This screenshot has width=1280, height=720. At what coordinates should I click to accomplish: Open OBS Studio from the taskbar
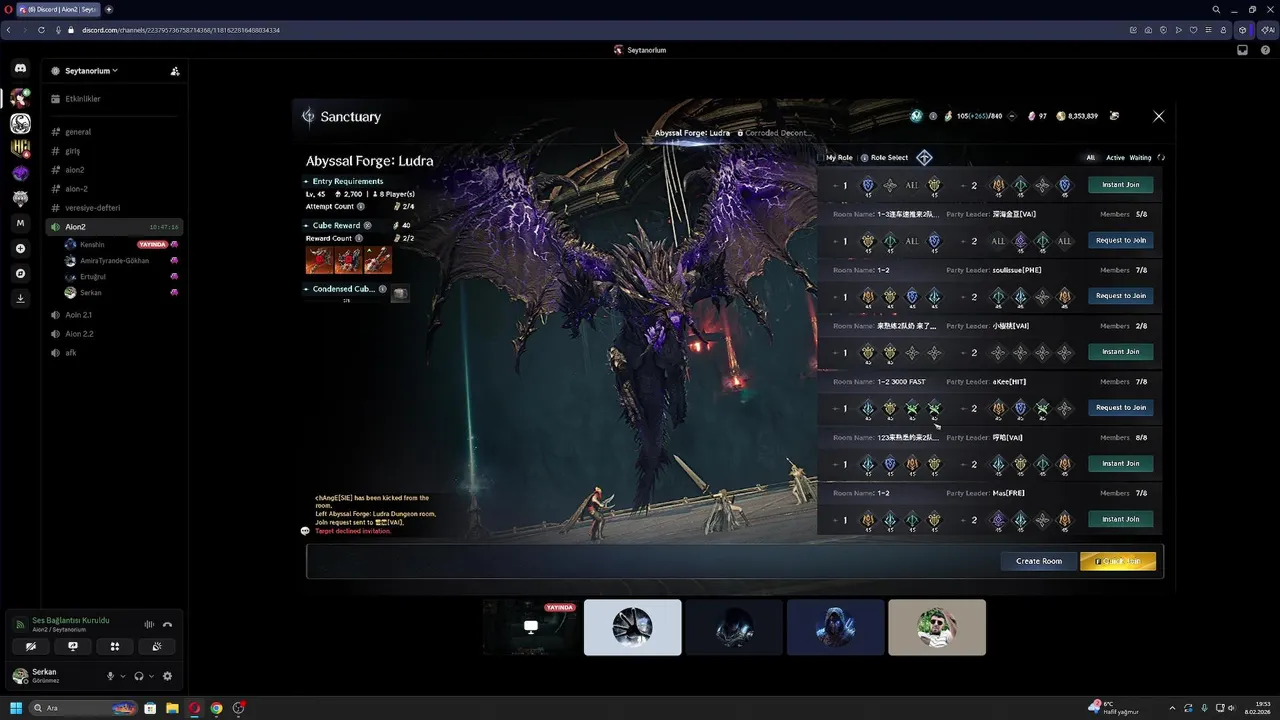tap(238, 708)
